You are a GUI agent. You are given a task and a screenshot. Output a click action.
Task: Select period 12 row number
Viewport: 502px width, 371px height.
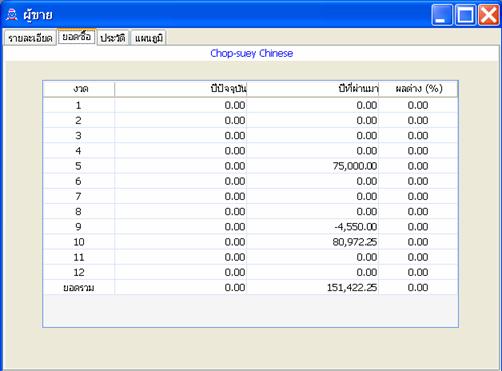(x=79, y=272)
